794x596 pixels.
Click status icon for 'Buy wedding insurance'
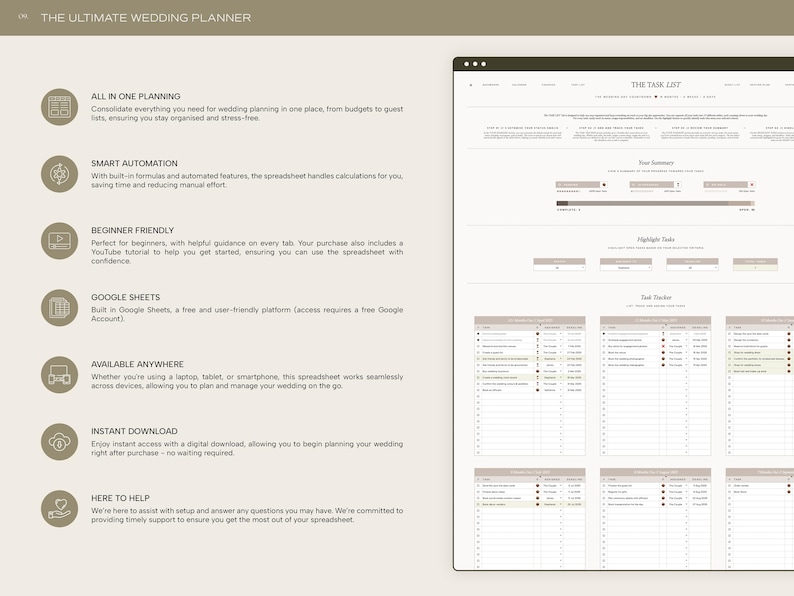(538, 371)
